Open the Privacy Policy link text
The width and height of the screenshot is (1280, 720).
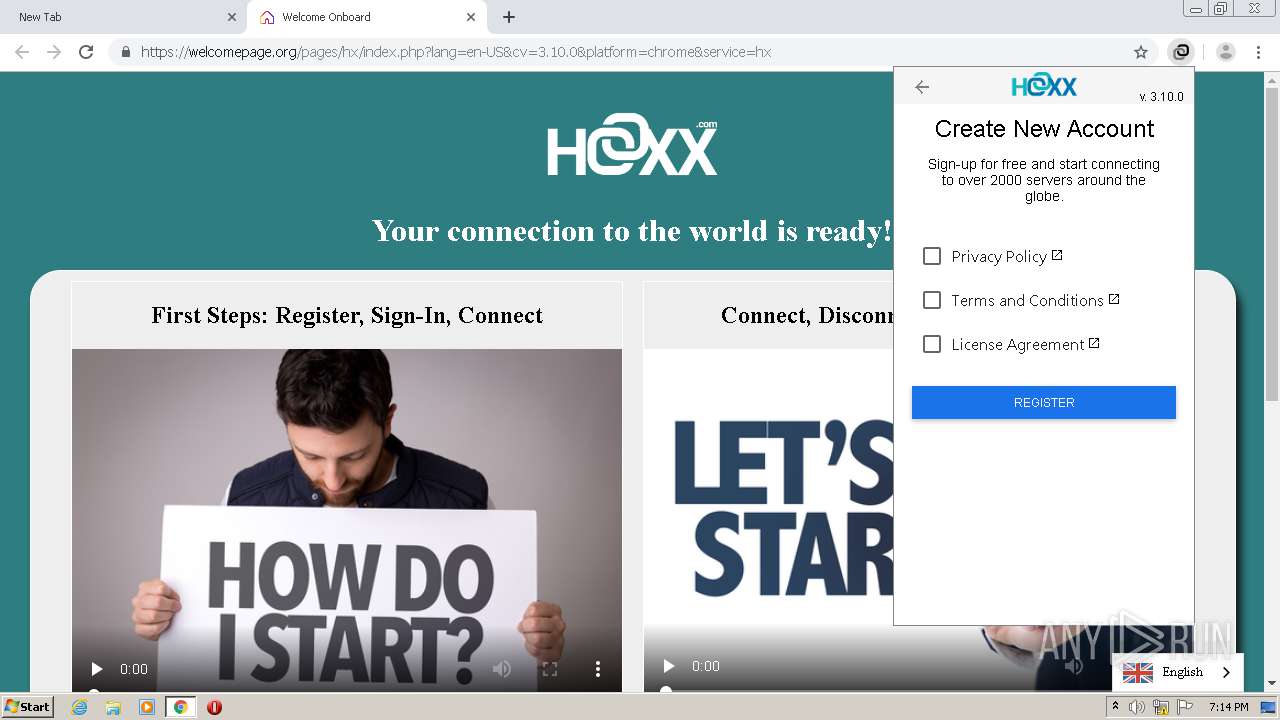pyautogui.click(x=999, y=257)
